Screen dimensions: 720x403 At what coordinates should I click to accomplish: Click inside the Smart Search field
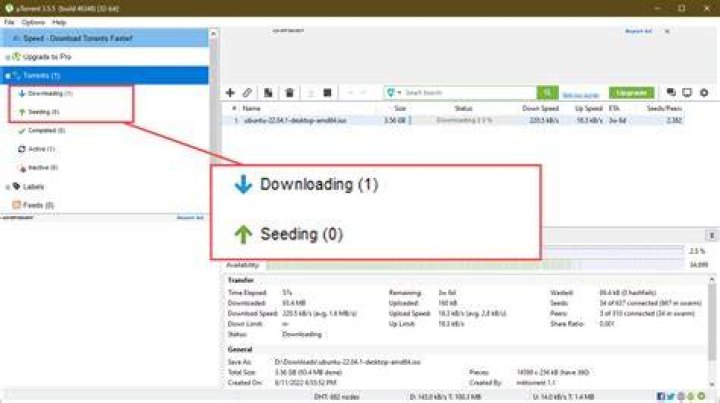click(x=468, y=93)
